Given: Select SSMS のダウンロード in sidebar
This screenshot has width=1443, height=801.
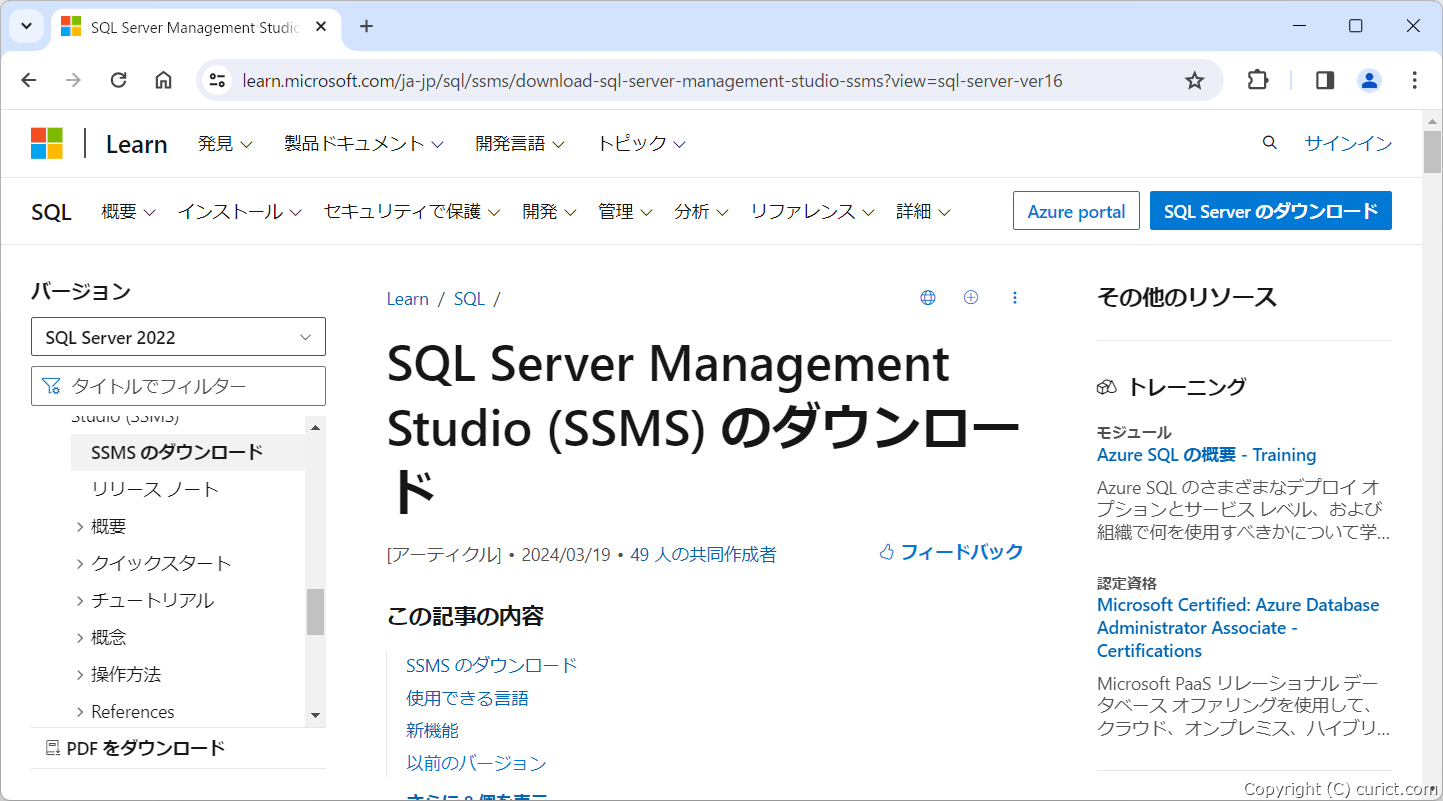Looking at the screenshot, I should coord(188,452).
